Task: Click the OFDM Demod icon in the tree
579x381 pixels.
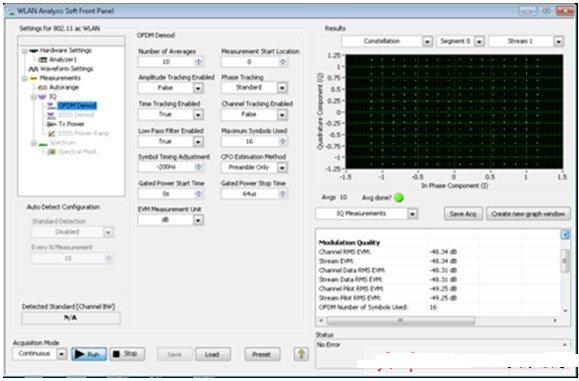Action: coord(52,106)
